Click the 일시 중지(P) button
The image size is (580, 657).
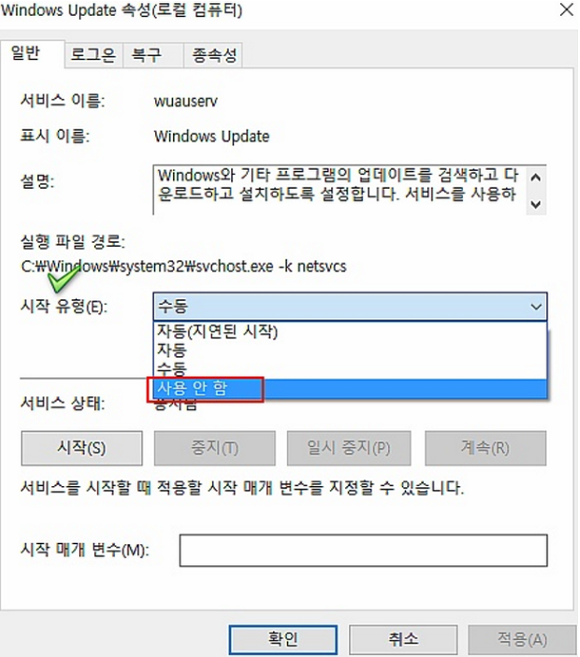pyautogui.click(x=349, y=448)
